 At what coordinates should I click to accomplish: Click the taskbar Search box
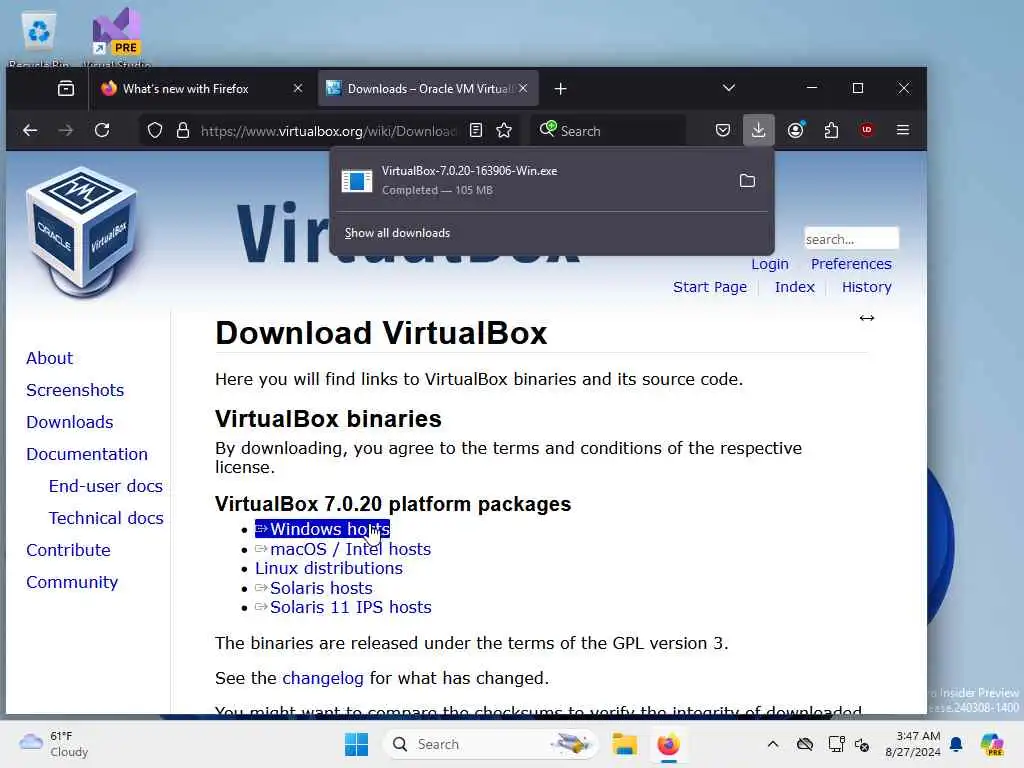click(x=490, y=744)
